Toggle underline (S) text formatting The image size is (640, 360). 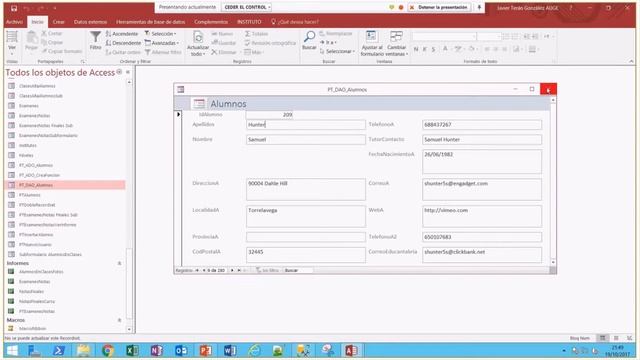[x=433, y=49]
